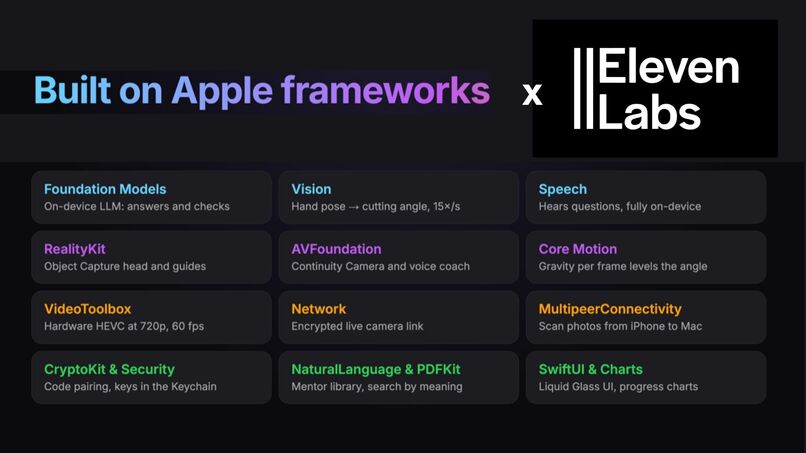Click 'Liquid Glass UI, progress charts' text
The width and height of the screenshot is (806, 453).
click(618, 386)
